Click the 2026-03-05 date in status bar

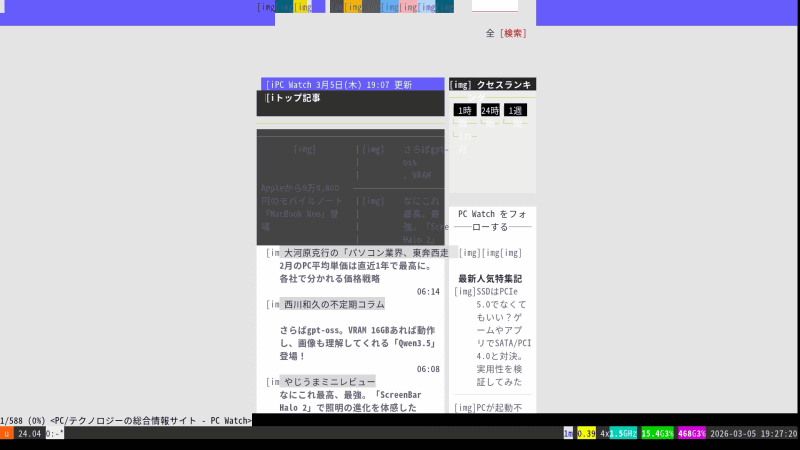tap(733, 434)
